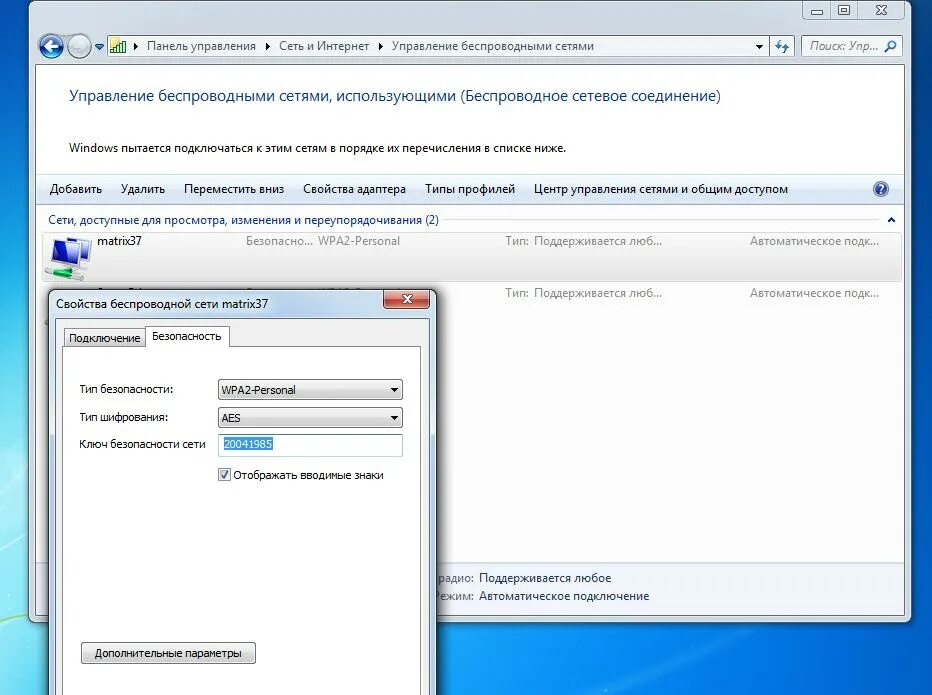The width and height of the screenshot is (932, 695).
Task: Click the 'matrix37' network name
Action: pyautogui.click(x=119, y=241)
